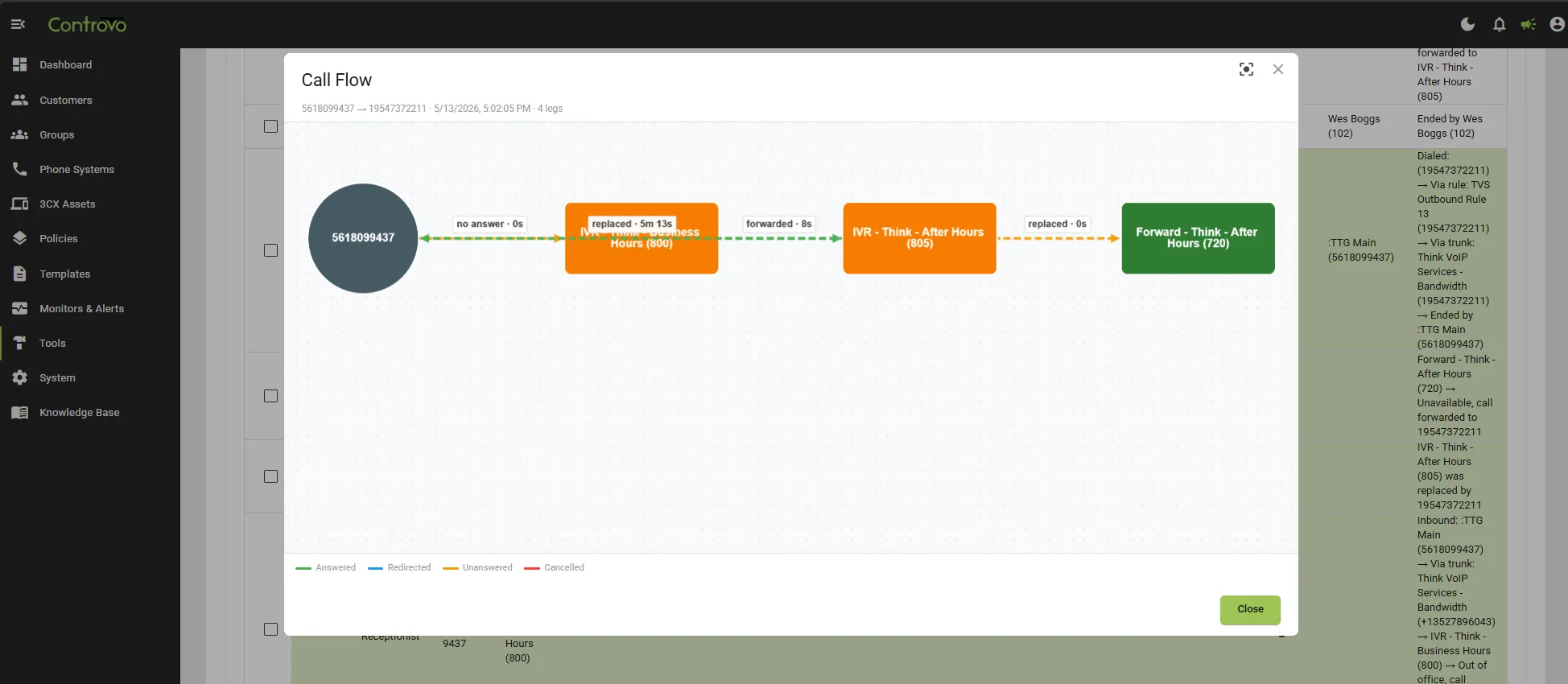
Task: Open the user account profile icon
Action: coord(1557,25)
